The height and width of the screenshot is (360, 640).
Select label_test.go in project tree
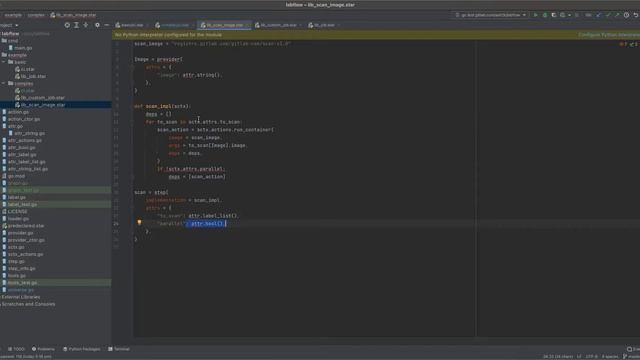point(22,204)
